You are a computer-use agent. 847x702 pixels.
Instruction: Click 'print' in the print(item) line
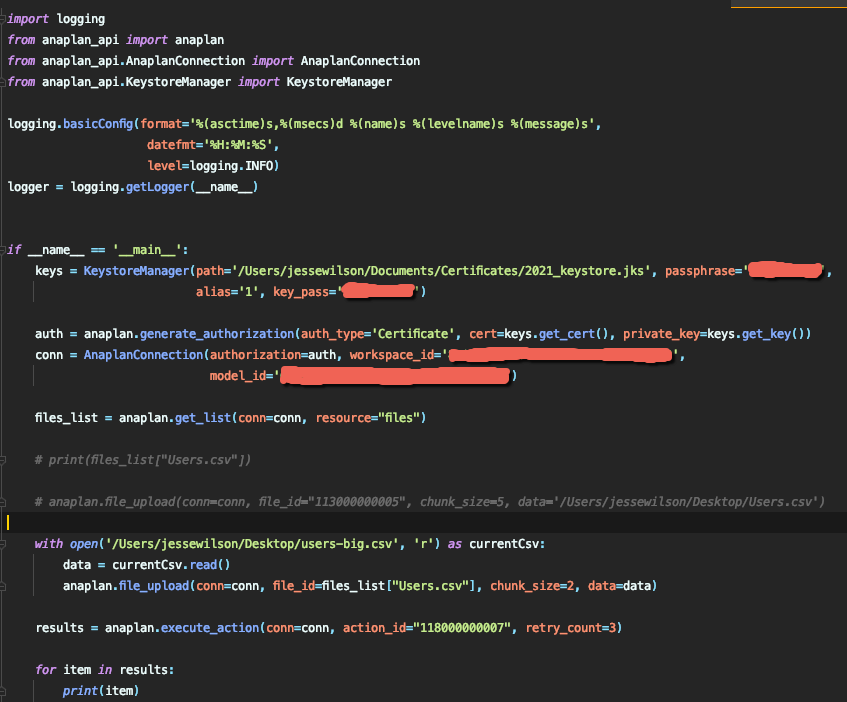(x=80, y=691)
